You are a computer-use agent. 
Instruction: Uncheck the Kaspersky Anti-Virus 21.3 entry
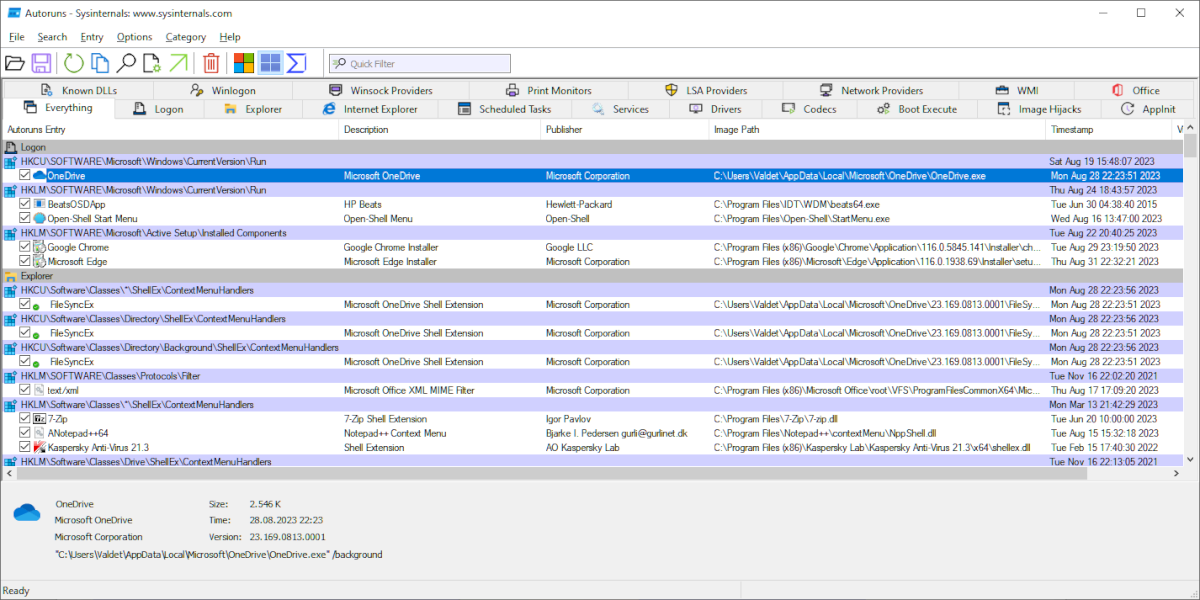(25, 448)
